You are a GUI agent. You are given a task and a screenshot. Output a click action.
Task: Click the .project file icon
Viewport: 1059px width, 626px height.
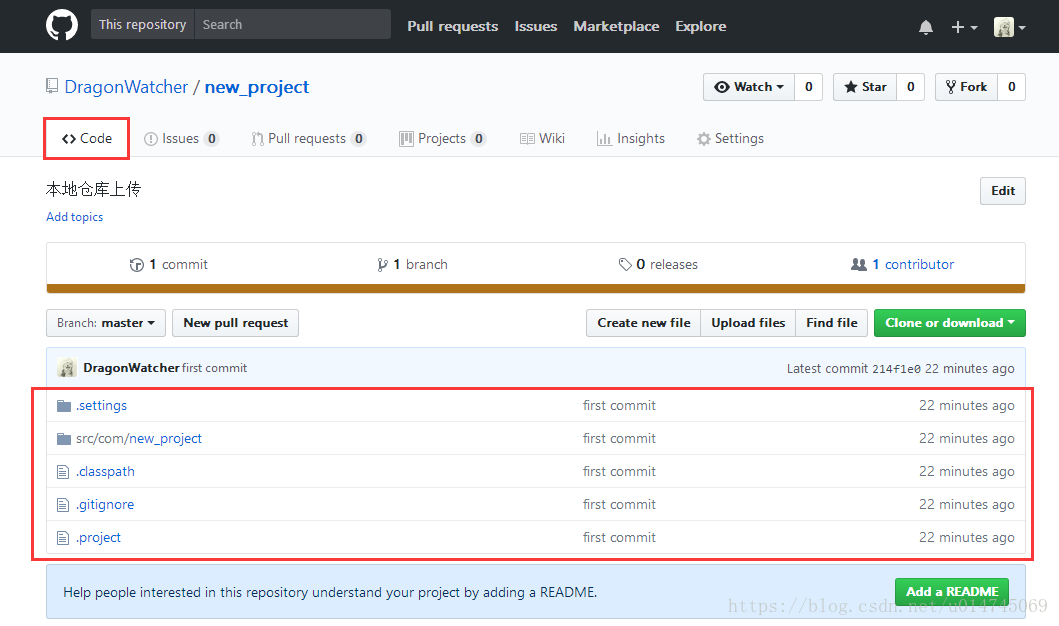pyautogui.click(x=63, y=538)
